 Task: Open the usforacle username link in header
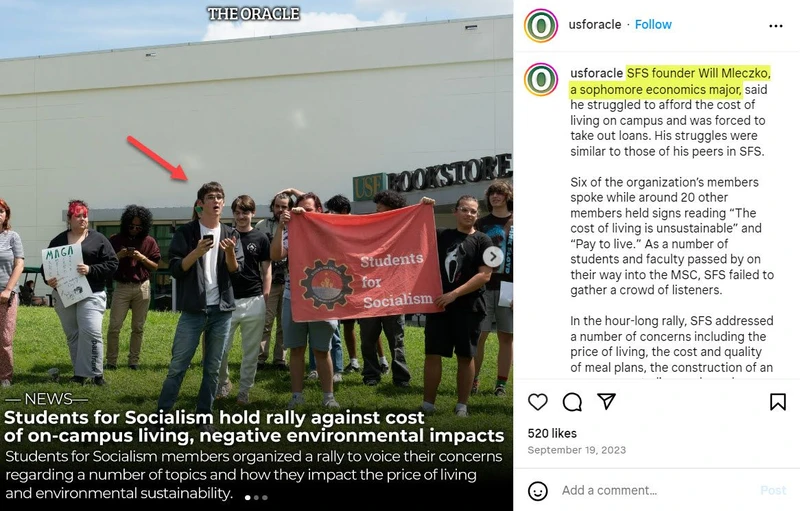pos(595,24)
